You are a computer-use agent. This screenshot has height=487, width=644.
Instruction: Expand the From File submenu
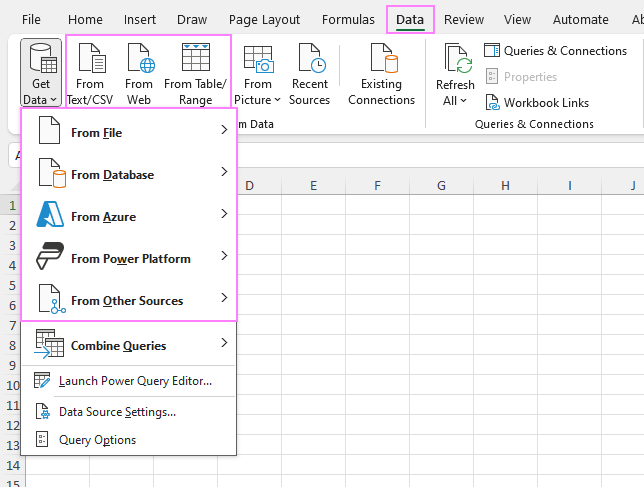tap(128, 132)
